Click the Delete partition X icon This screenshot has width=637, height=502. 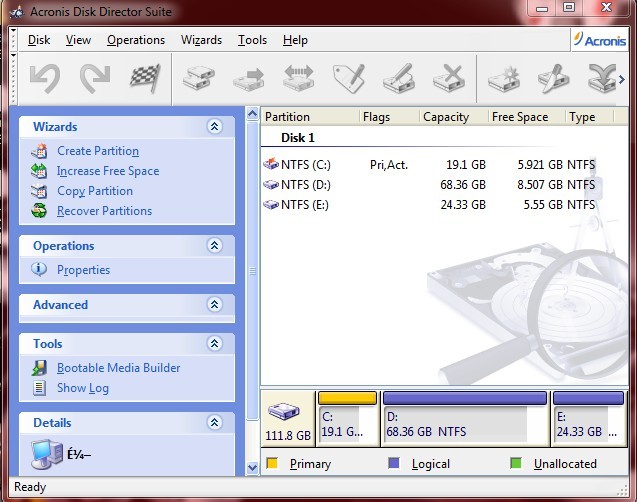[448, 78]
